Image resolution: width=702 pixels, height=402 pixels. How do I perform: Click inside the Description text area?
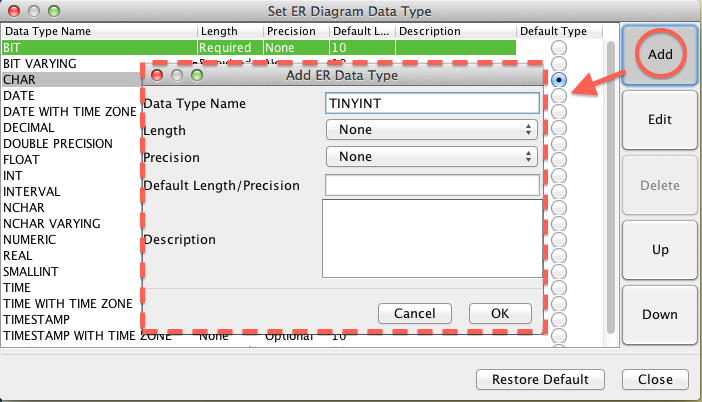(430, 238)
